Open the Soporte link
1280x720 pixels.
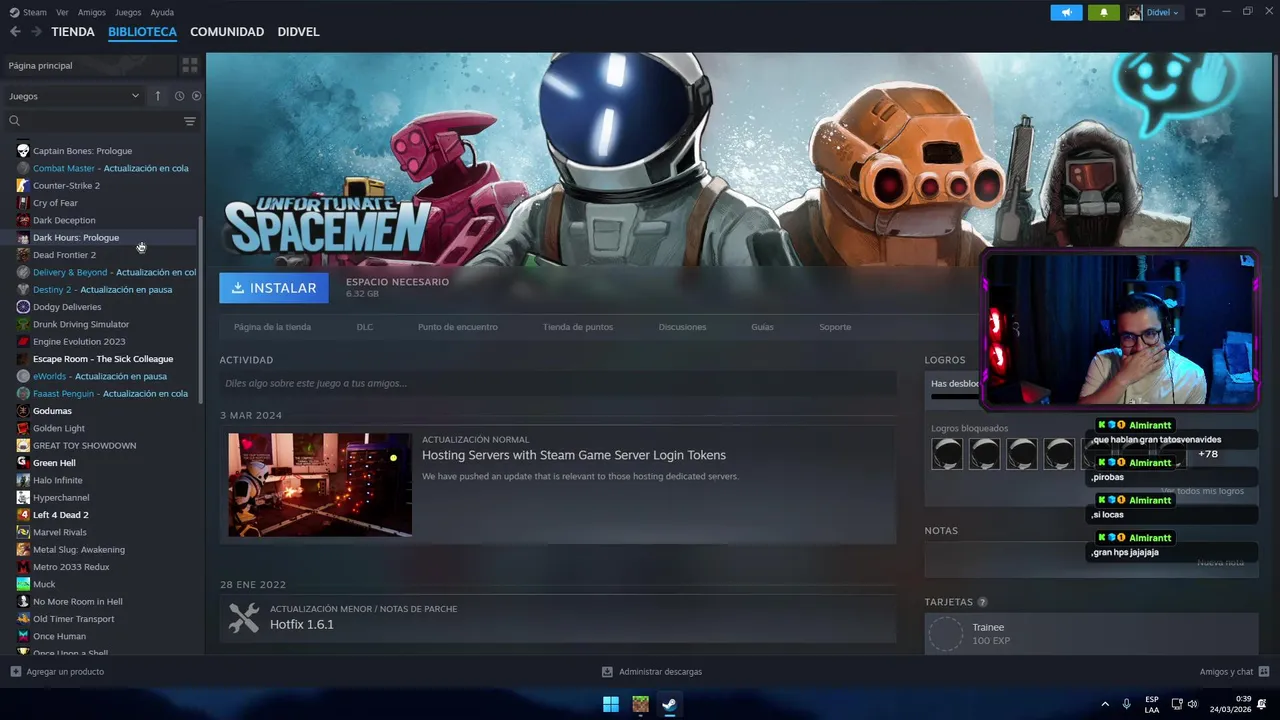point(835,327)
